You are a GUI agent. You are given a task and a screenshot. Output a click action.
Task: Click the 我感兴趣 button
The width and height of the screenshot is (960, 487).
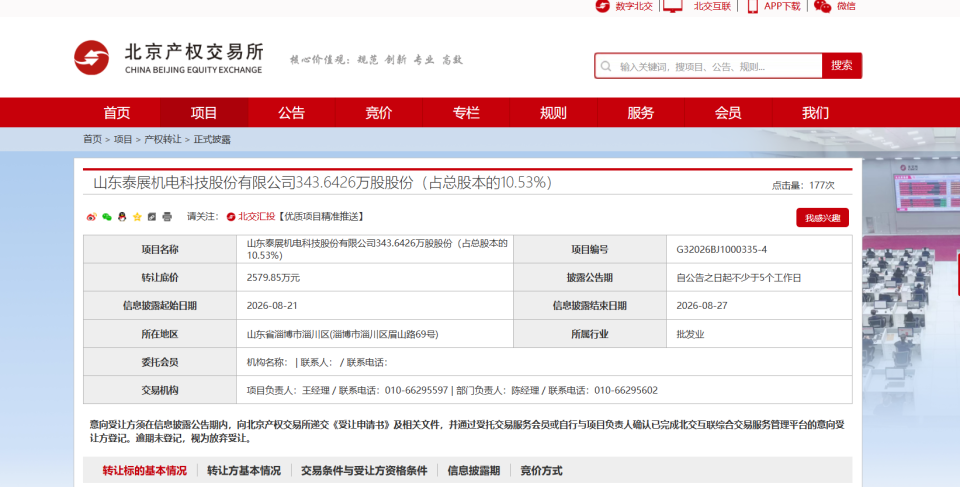click(822, 217)
